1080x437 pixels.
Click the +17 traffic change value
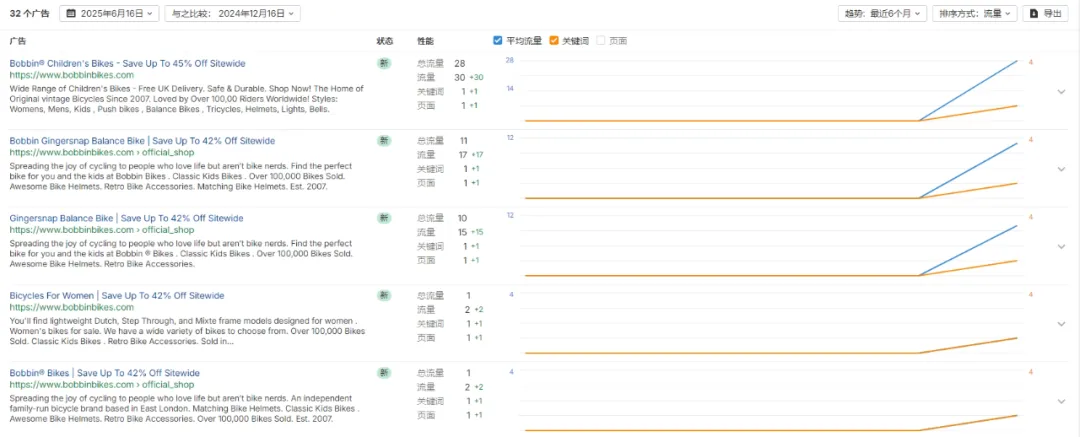click(478, 154)
